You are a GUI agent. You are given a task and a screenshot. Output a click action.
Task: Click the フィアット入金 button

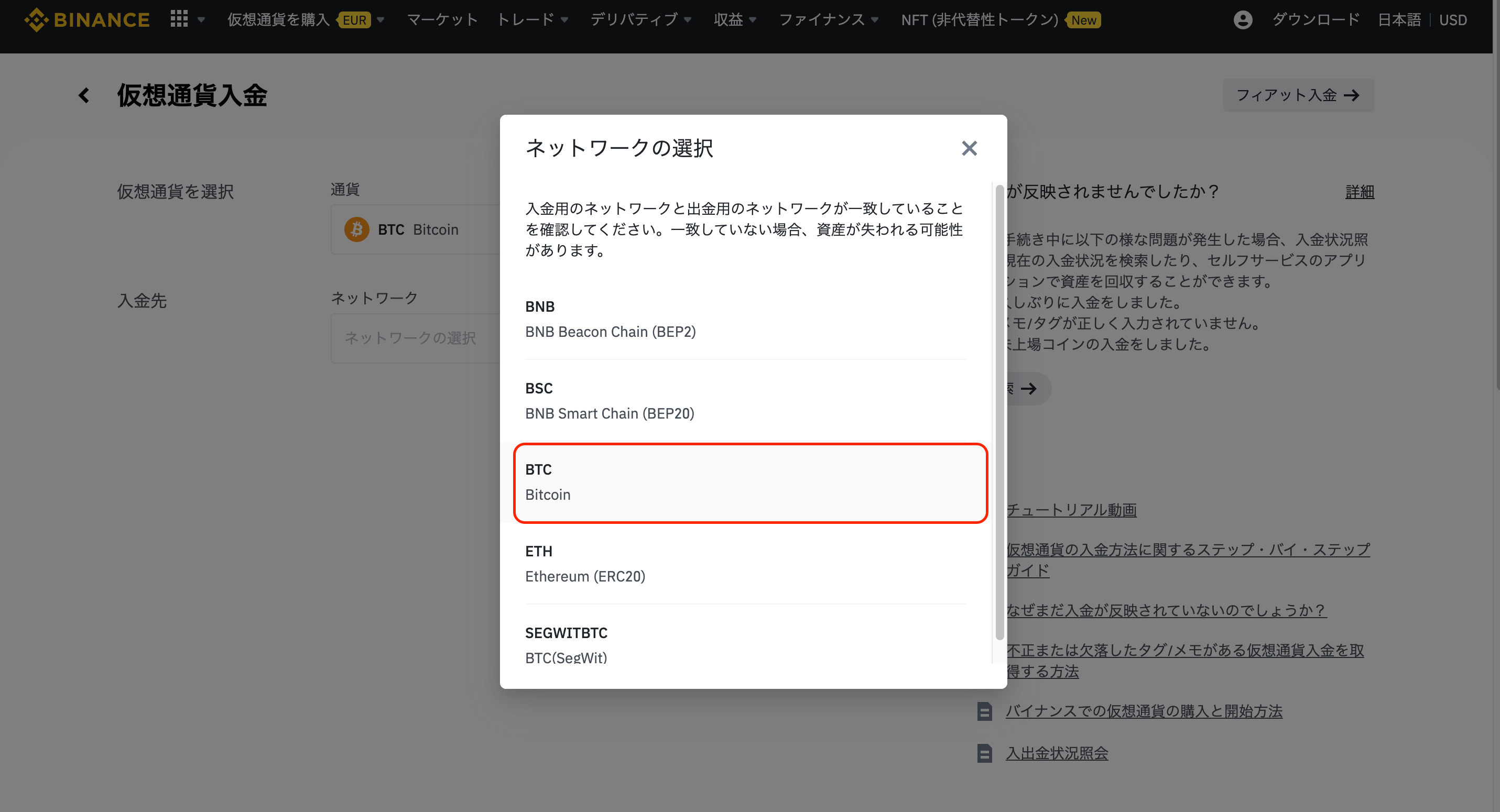point(1298,95)
